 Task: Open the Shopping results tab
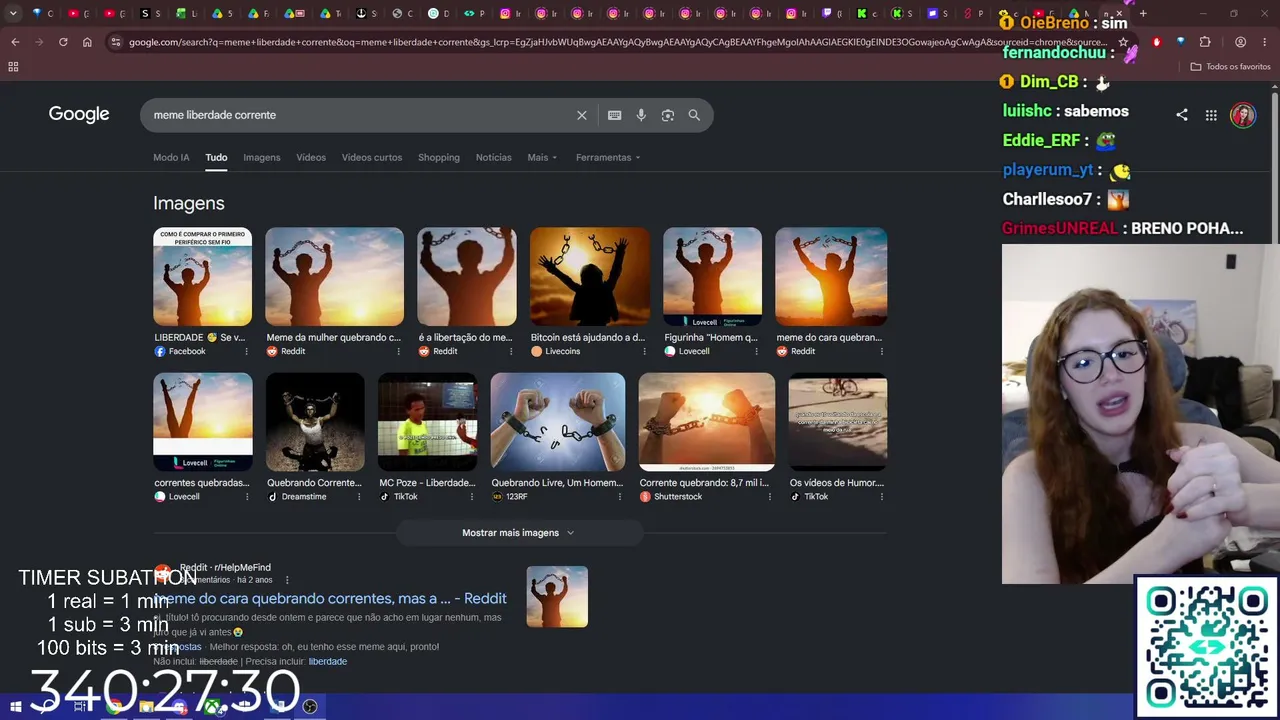coord(439,157)
